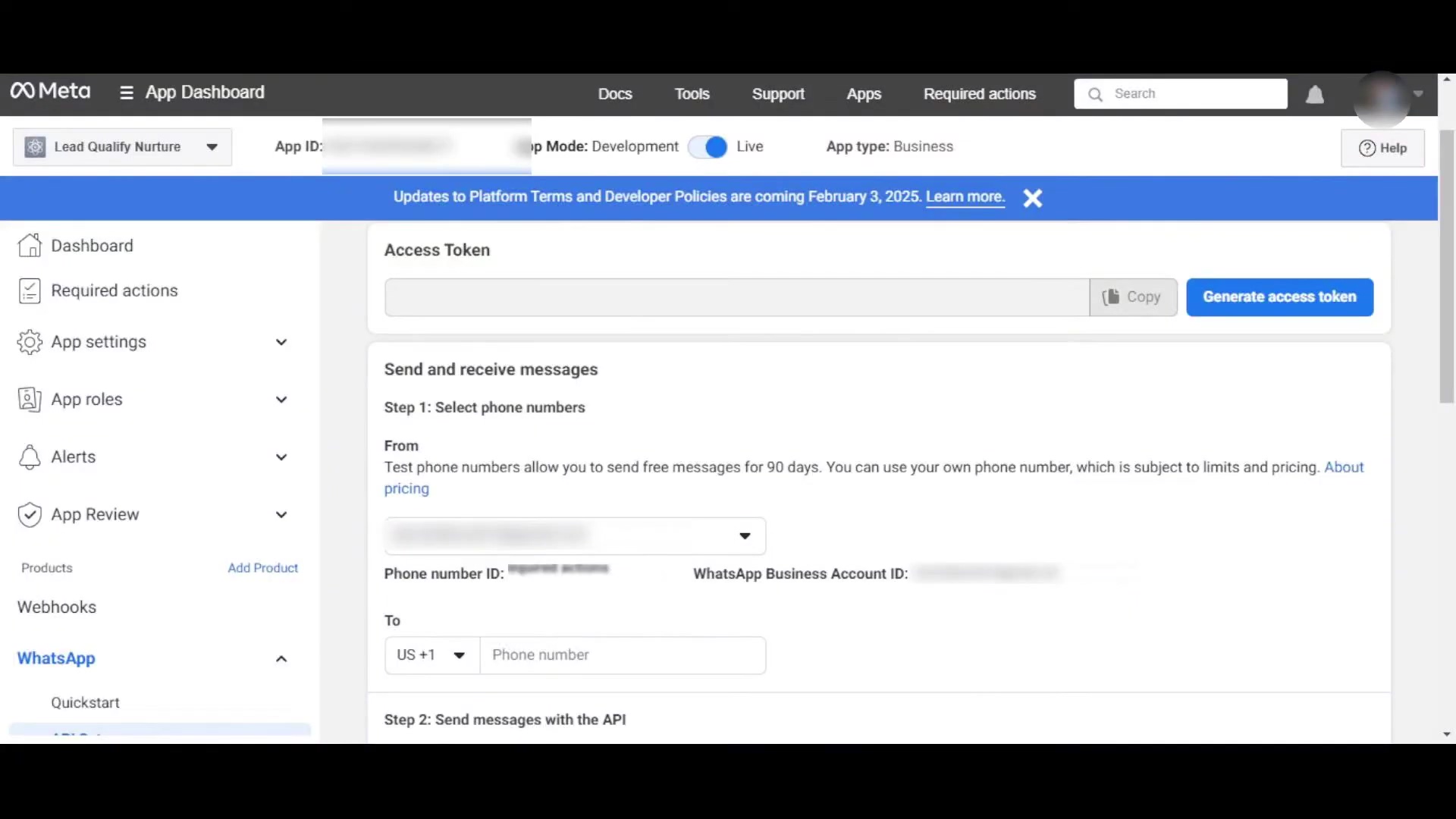Image resolution: width=1456 pixels, height=819 pixels.
Task: Click the App settings gear icon
Action: pyautogui.click(x=30, y=342)
